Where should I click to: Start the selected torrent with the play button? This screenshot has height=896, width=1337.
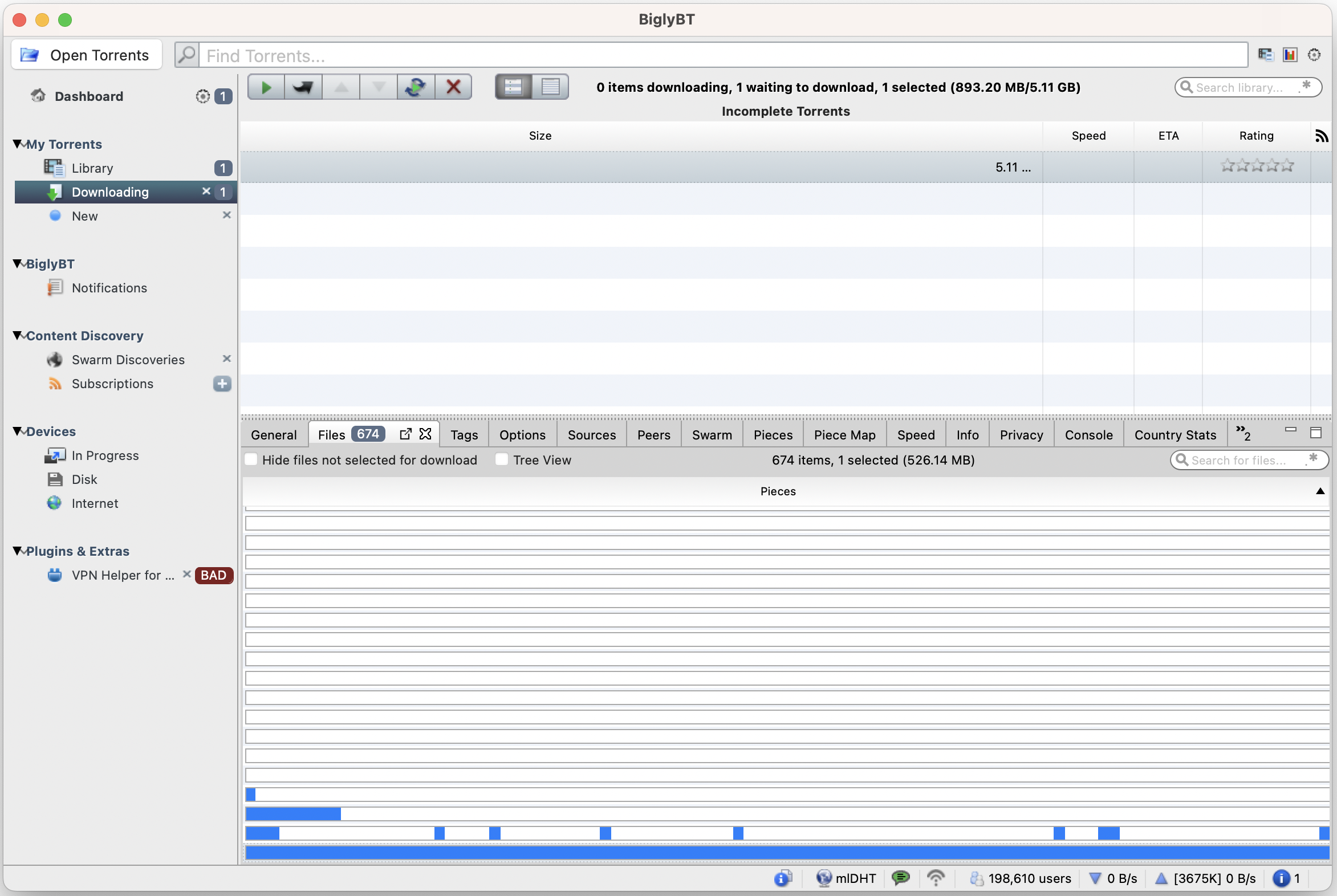(265, 86)
